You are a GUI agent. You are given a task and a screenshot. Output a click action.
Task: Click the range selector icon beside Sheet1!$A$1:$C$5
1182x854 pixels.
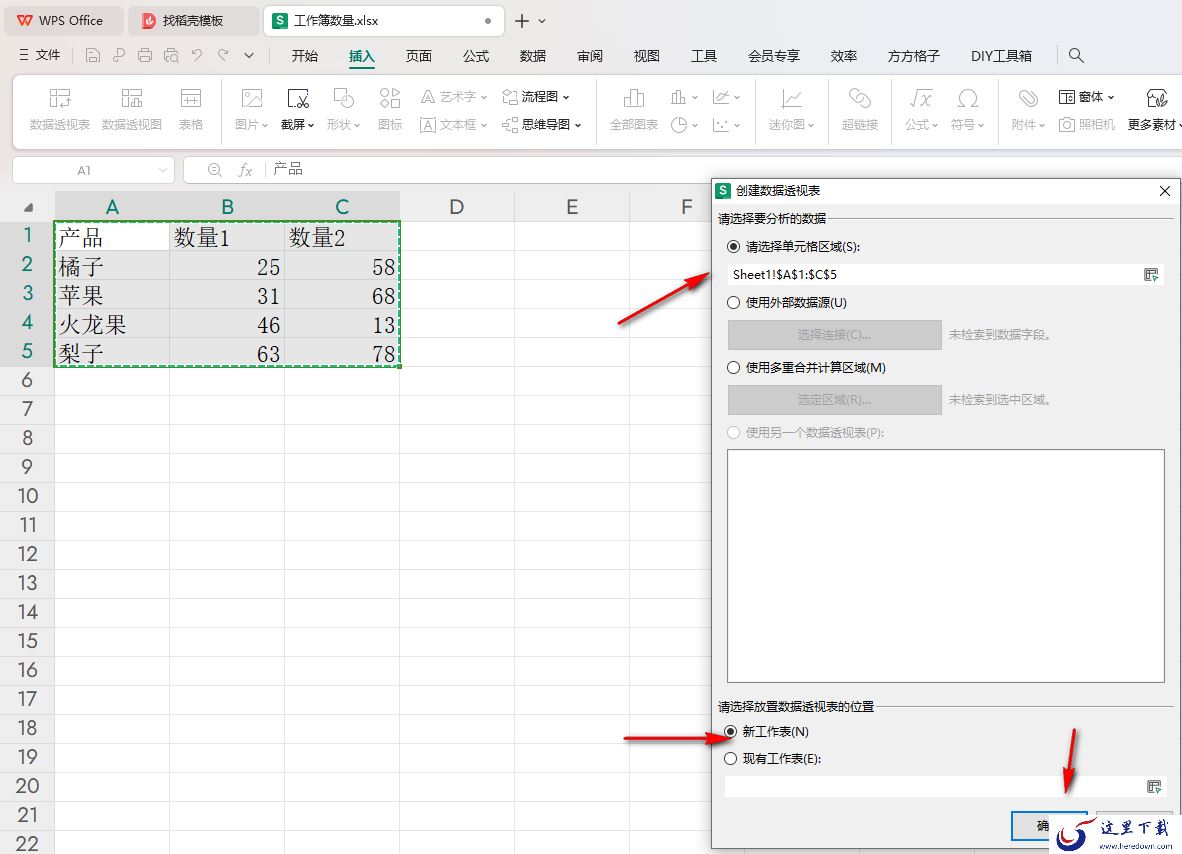1150,275
